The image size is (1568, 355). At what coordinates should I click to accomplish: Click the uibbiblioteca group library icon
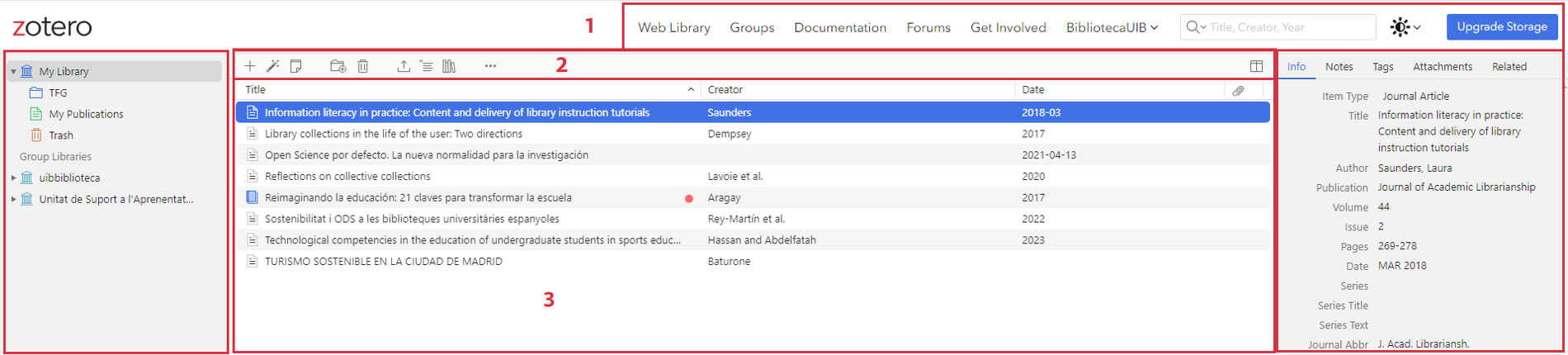[27, 177]
